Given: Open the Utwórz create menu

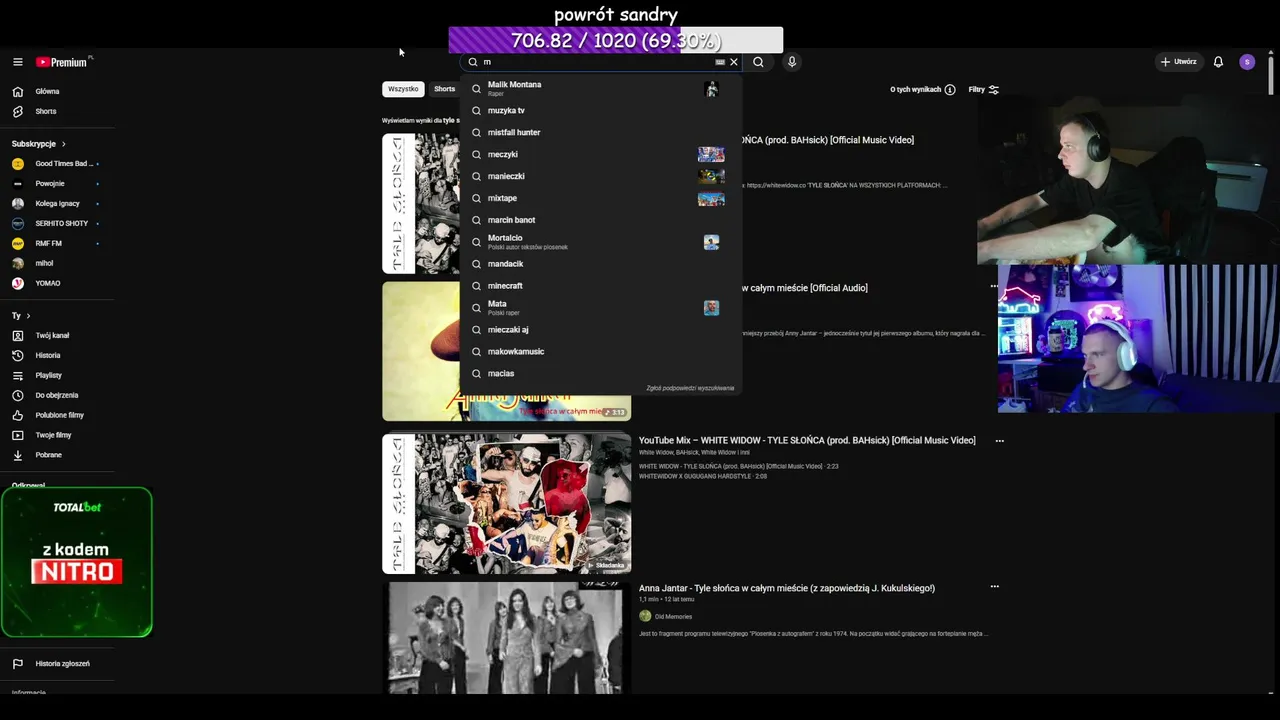Looking at the screenshot, I should click(1178, 62).
